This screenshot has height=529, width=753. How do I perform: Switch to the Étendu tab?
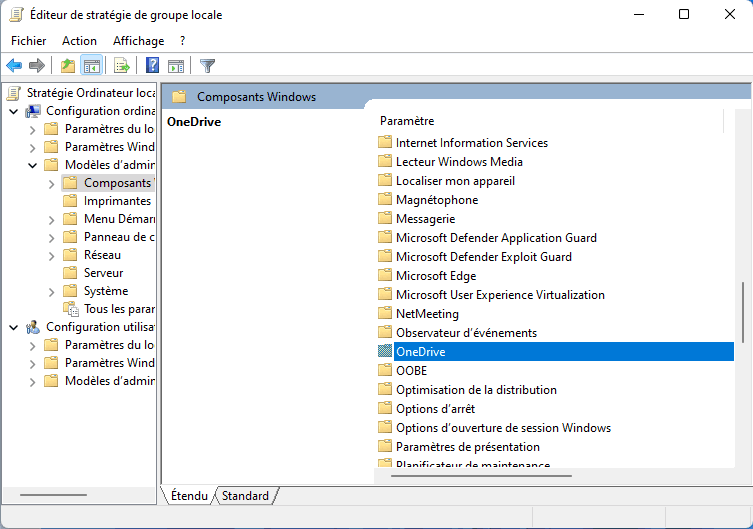[x=189, y=495]
